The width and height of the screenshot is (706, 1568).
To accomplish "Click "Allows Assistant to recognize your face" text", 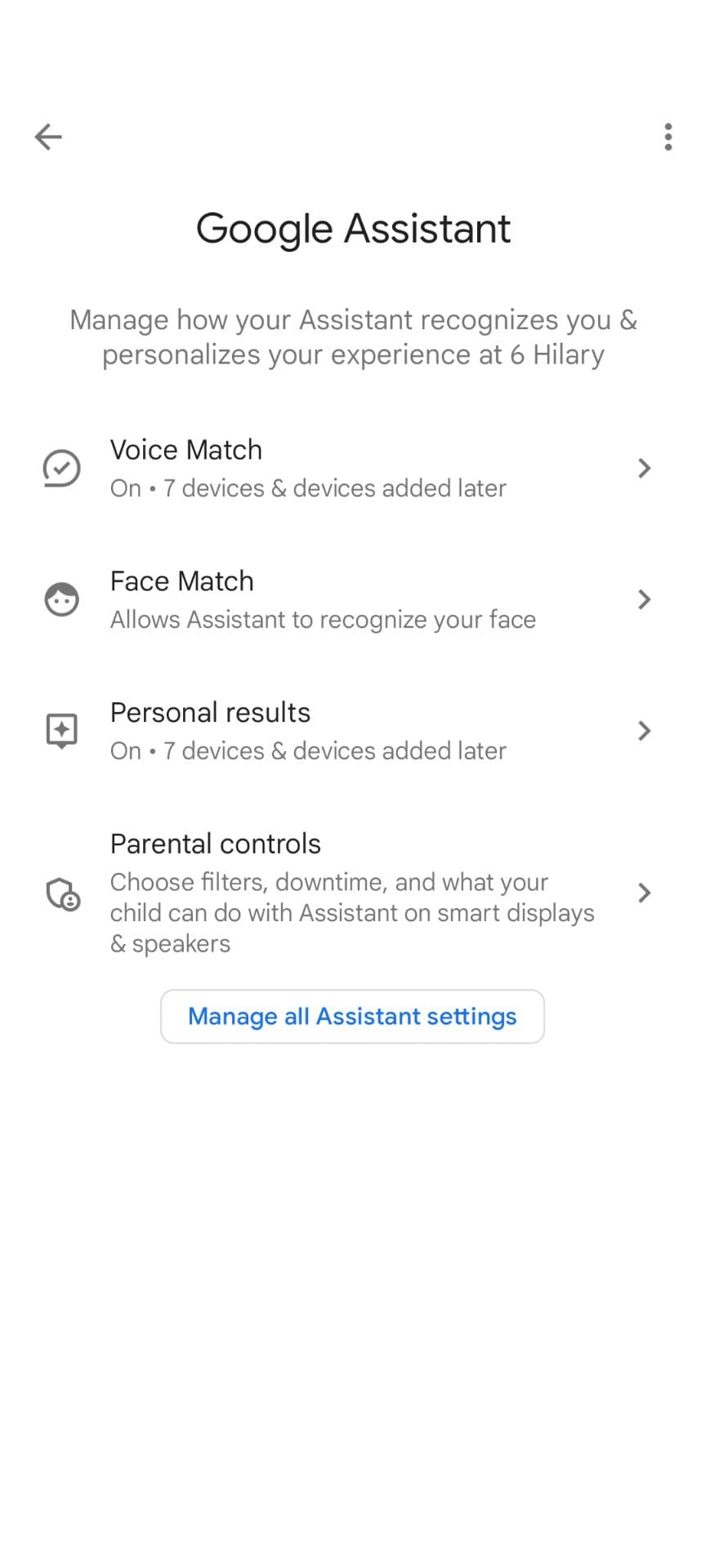I will click(323, 620).
